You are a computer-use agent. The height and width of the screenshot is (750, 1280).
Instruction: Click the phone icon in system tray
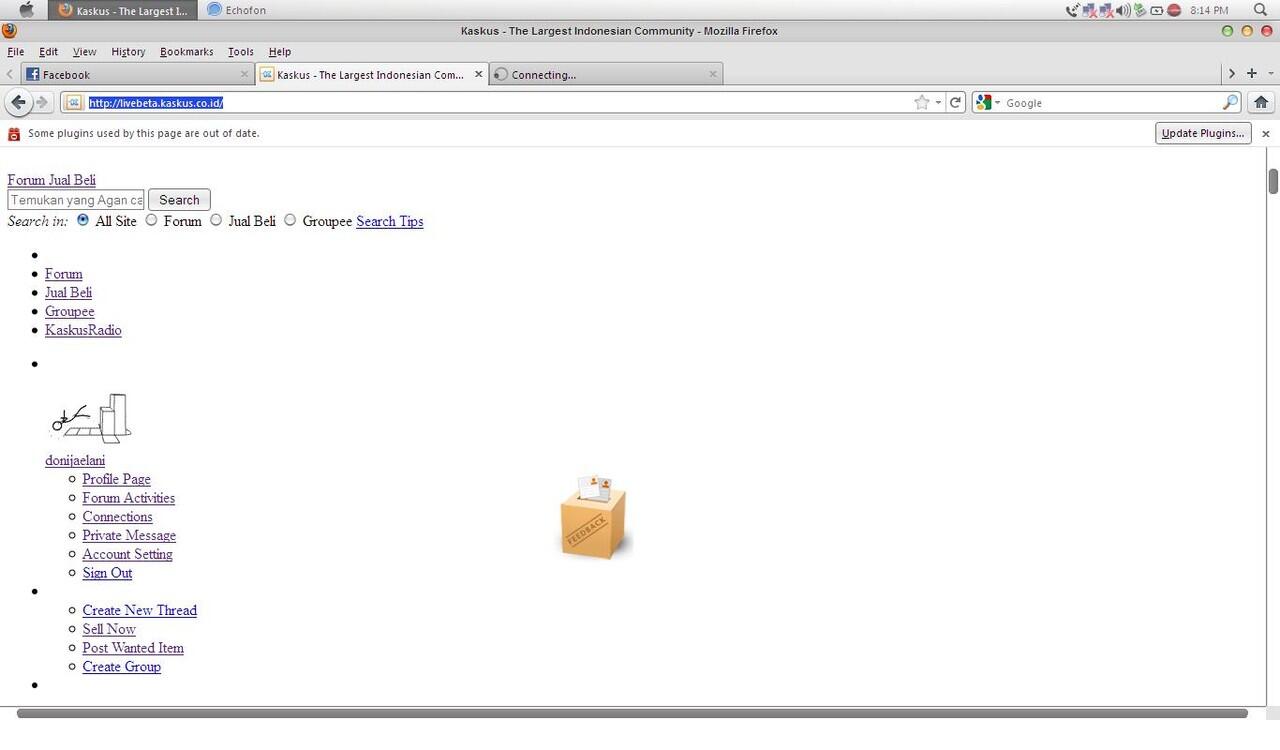tap(1072, 10)
